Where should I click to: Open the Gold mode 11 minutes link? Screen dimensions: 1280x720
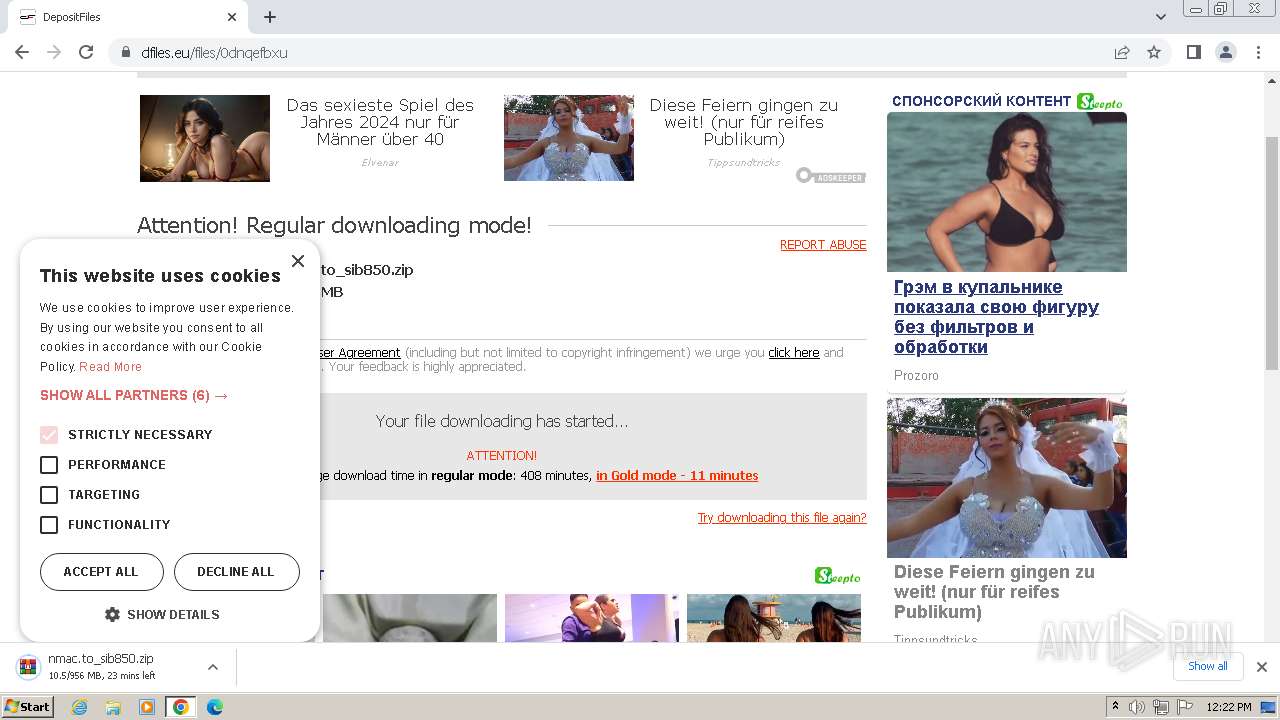pos(677,476)
